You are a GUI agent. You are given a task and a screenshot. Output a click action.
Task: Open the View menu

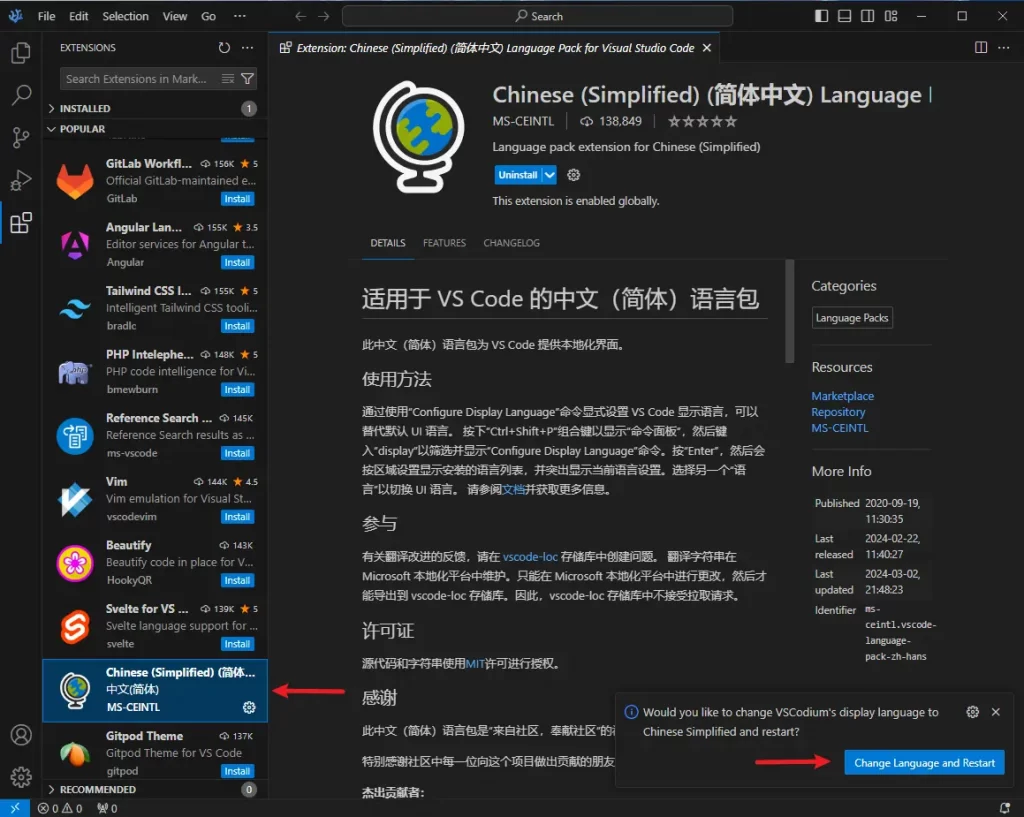point(174,16)
